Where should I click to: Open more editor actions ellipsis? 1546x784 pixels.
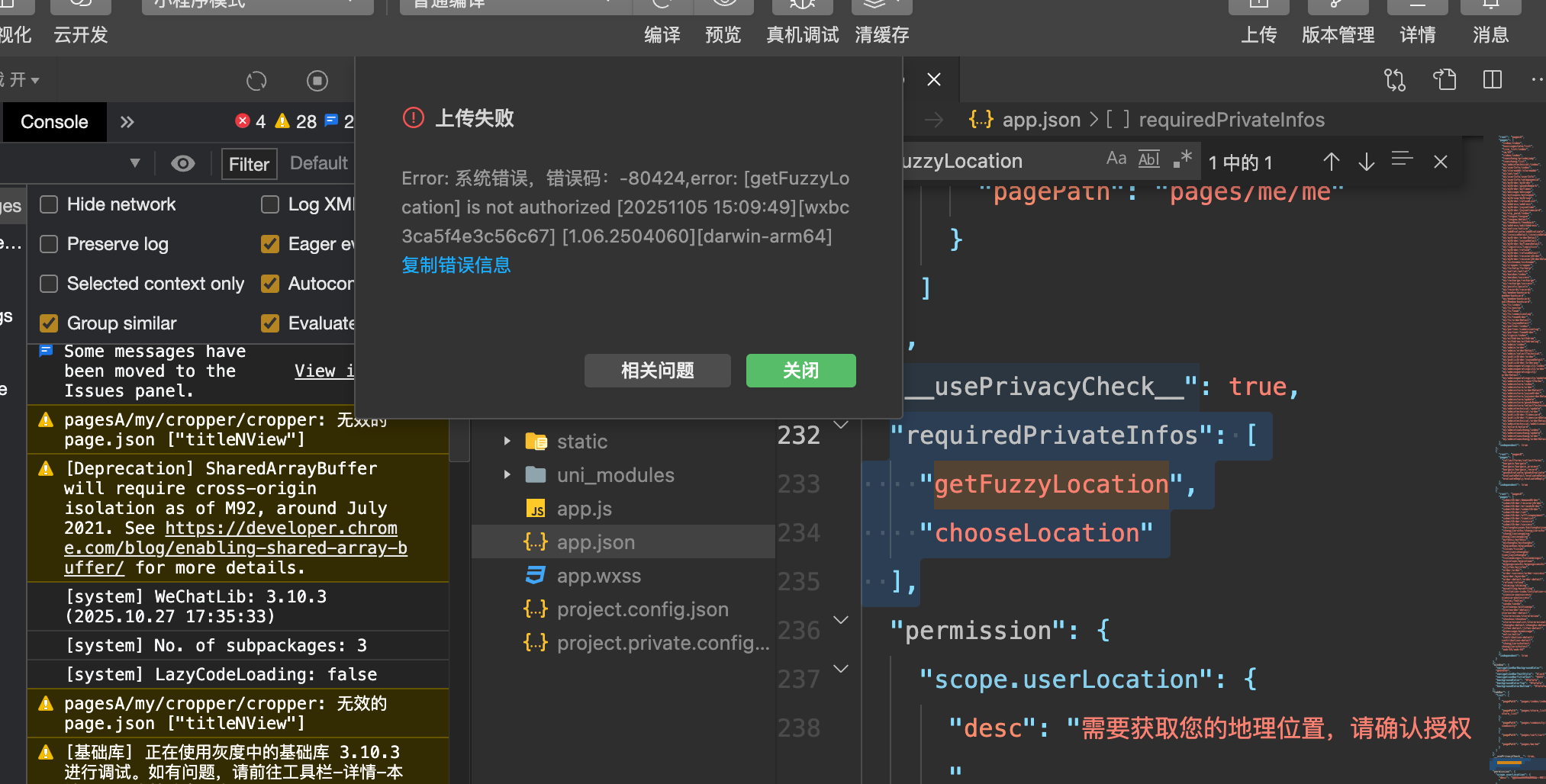coord(1536,80)
